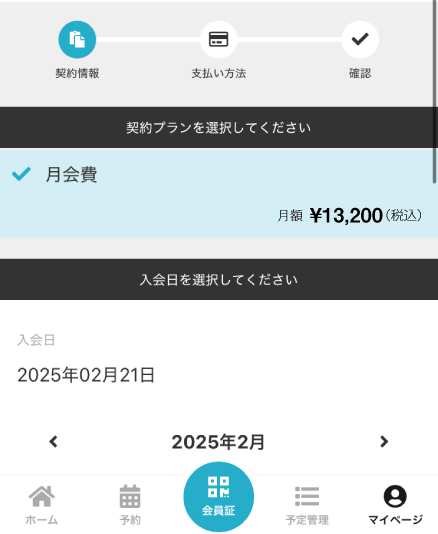Screen dimensions: 438x534
Task: Go to next month with right chevron
Action: click(384, 442)
